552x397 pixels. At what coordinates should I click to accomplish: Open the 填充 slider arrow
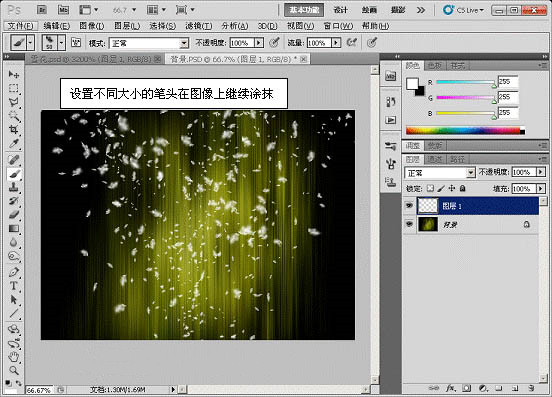tap(541, 189)
